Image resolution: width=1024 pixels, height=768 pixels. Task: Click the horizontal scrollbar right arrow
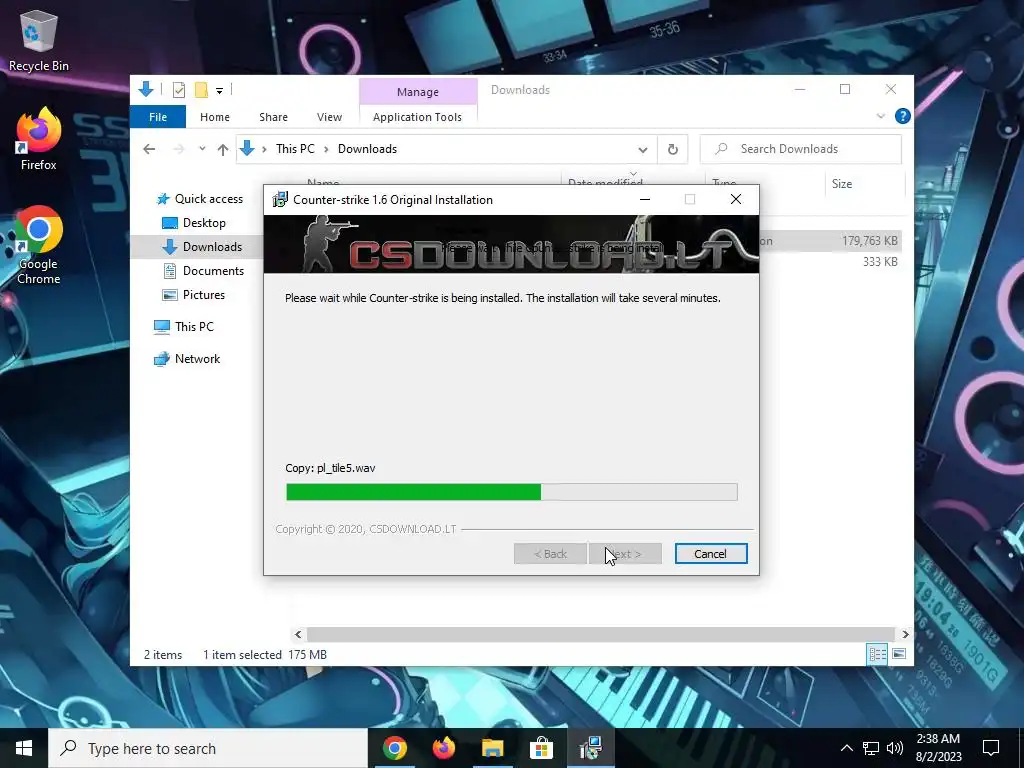(x=905, y=634)
